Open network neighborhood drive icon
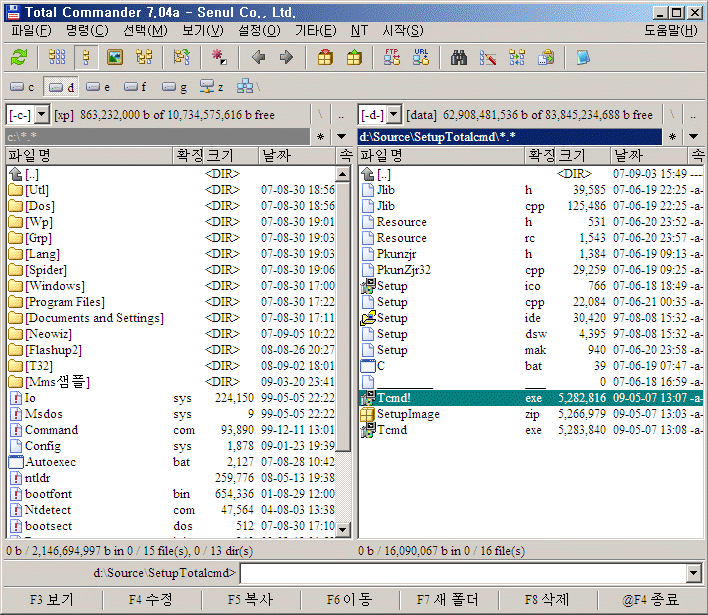Viewport: 708px width, 615px height. [x=248, y=87]
